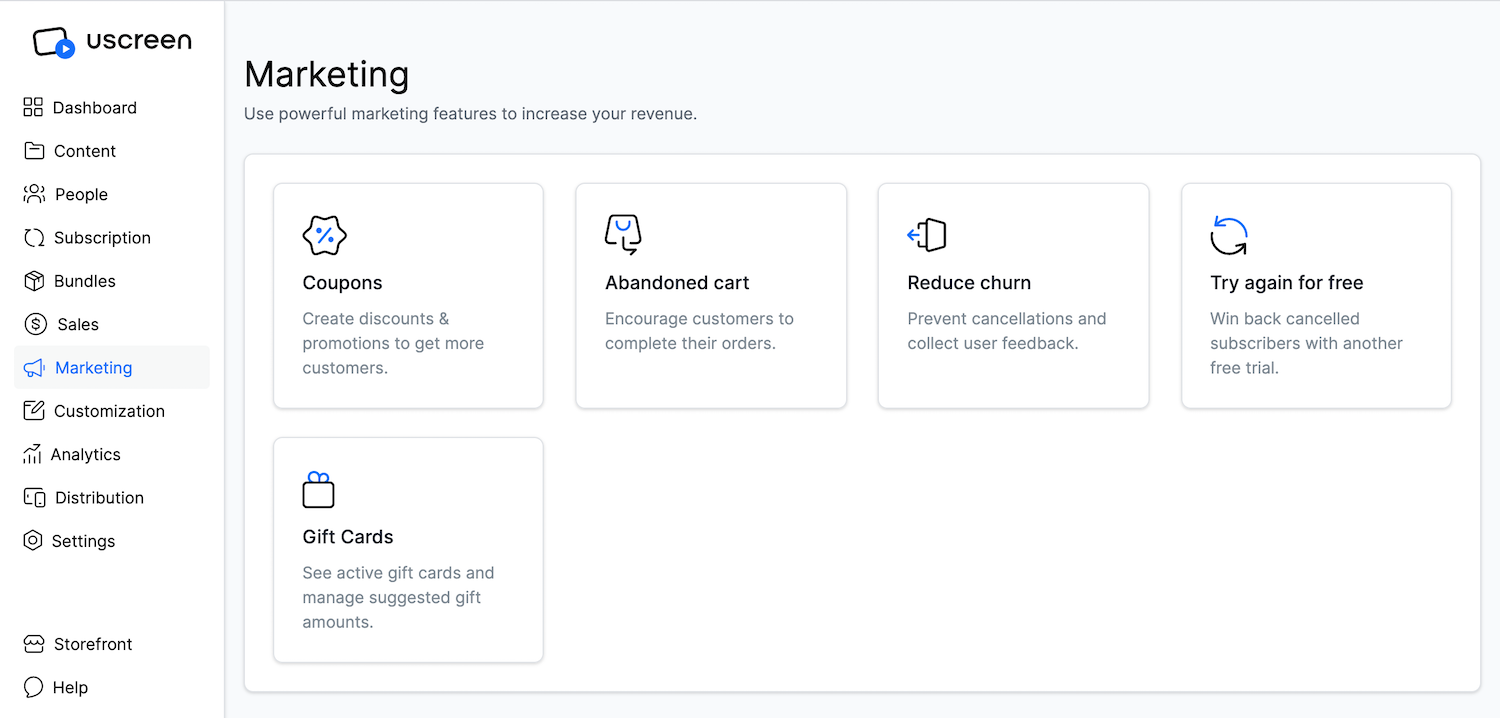Viewport: 1500px width, 718px height.
Task: Navigate to the Sales label
Action: (x=78, y=324)
